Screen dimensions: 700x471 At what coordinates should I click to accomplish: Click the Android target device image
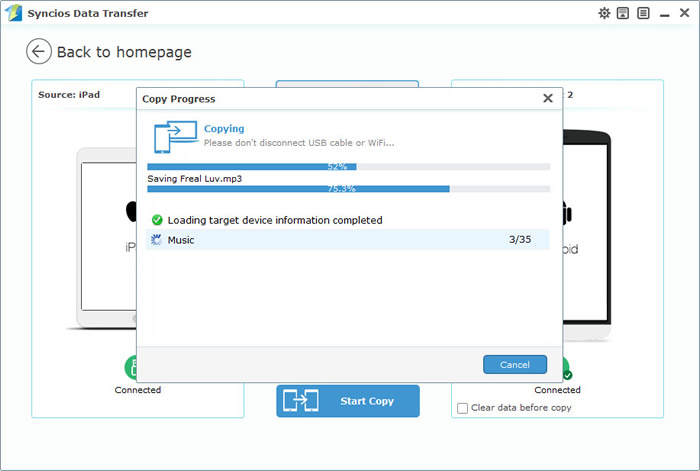[x=587, y=235]
